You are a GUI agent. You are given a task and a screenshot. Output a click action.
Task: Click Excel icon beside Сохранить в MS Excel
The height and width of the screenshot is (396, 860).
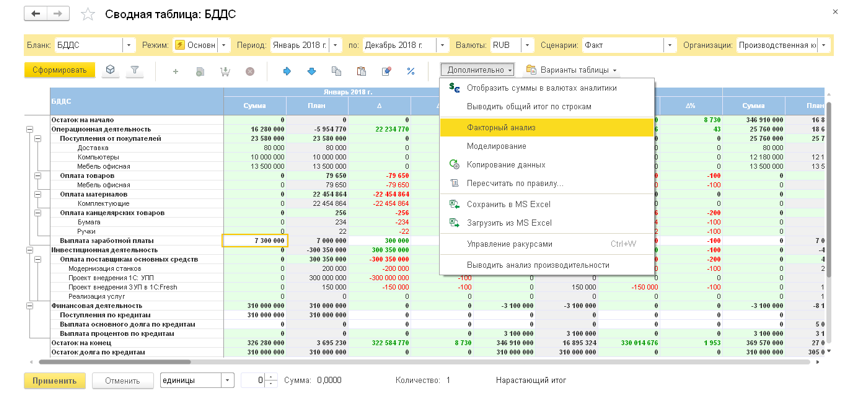click(x=454, y=204)
